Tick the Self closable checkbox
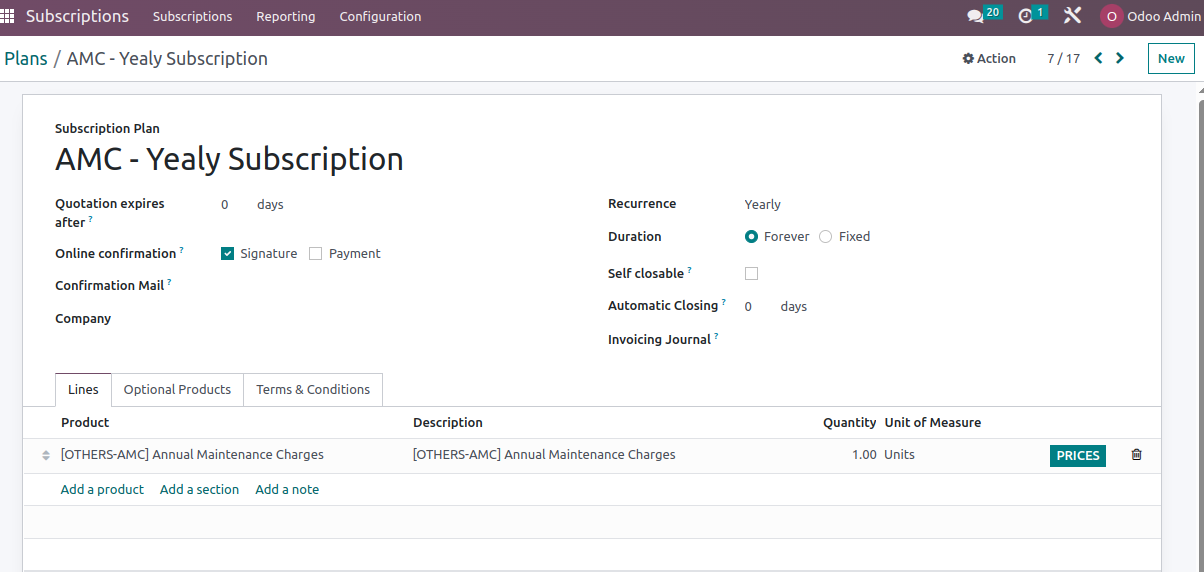 (752, 273)
